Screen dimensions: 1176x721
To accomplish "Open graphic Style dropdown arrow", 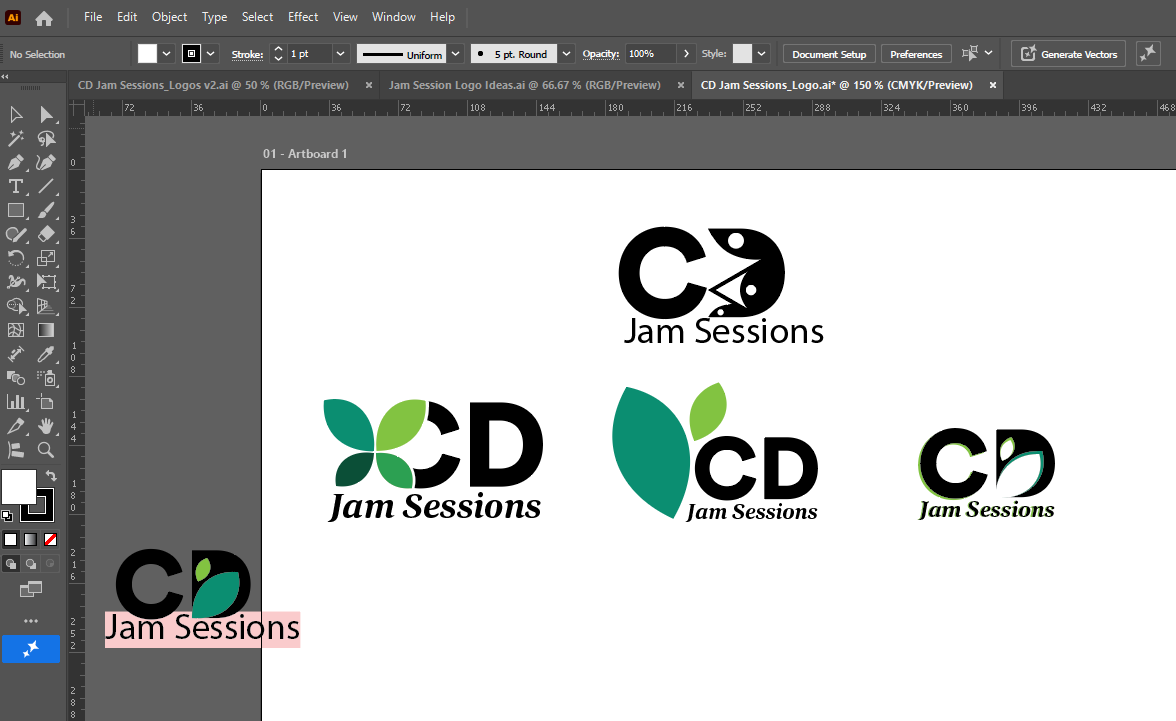I will (x=761, y=54).
